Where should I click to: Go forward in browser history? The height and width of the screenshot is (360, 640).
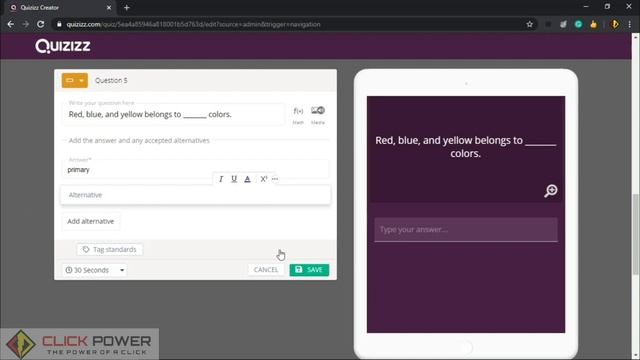point(25,24)
